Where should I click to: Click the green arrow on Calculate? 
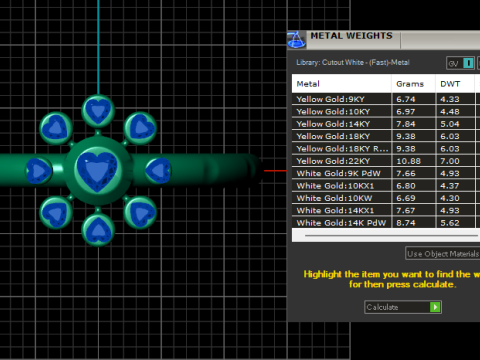pyautogui.click(x=435, y=307)
